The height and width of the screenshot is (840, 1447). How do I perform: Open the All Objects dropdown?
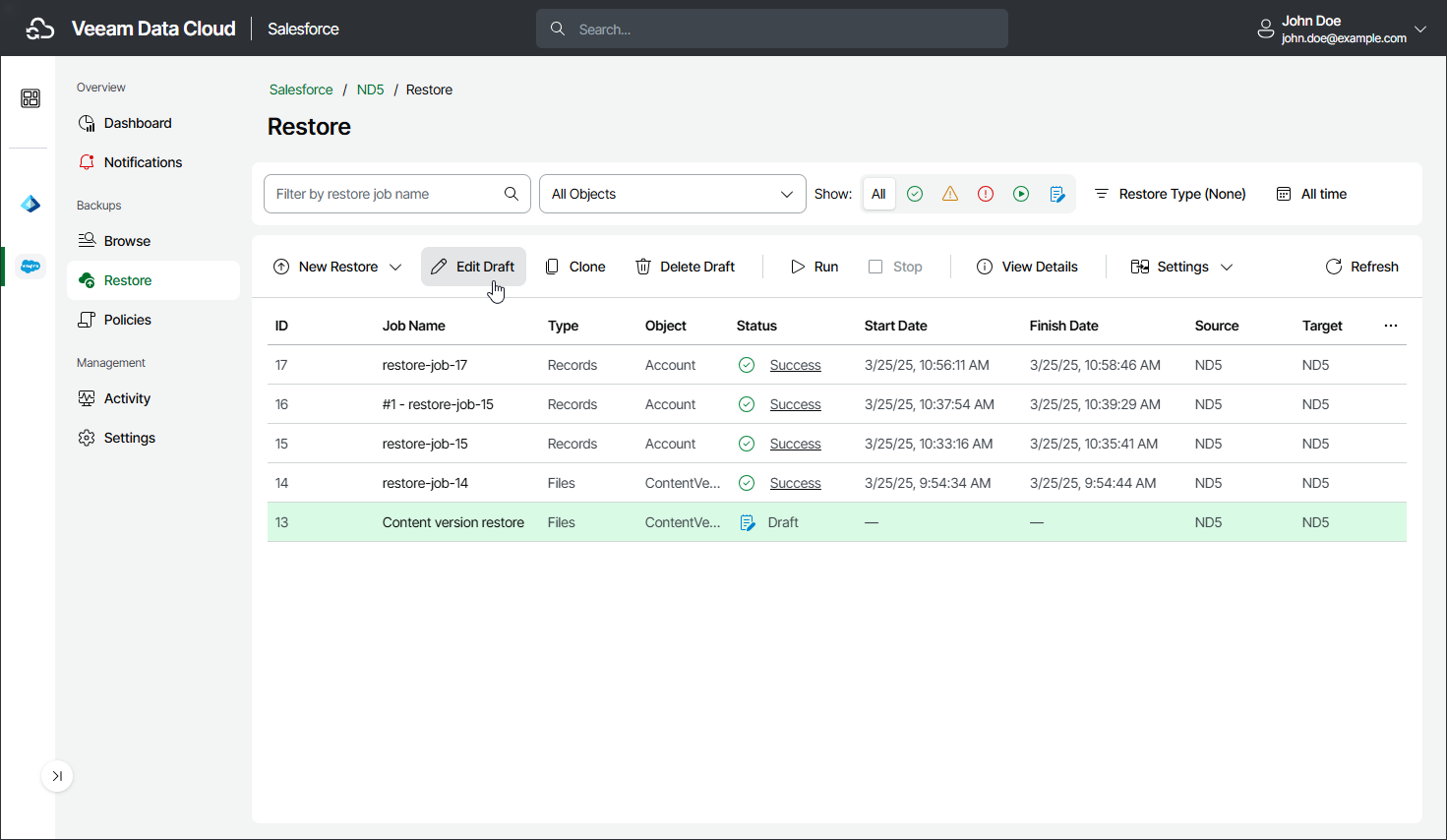click(x=673, y=194)
